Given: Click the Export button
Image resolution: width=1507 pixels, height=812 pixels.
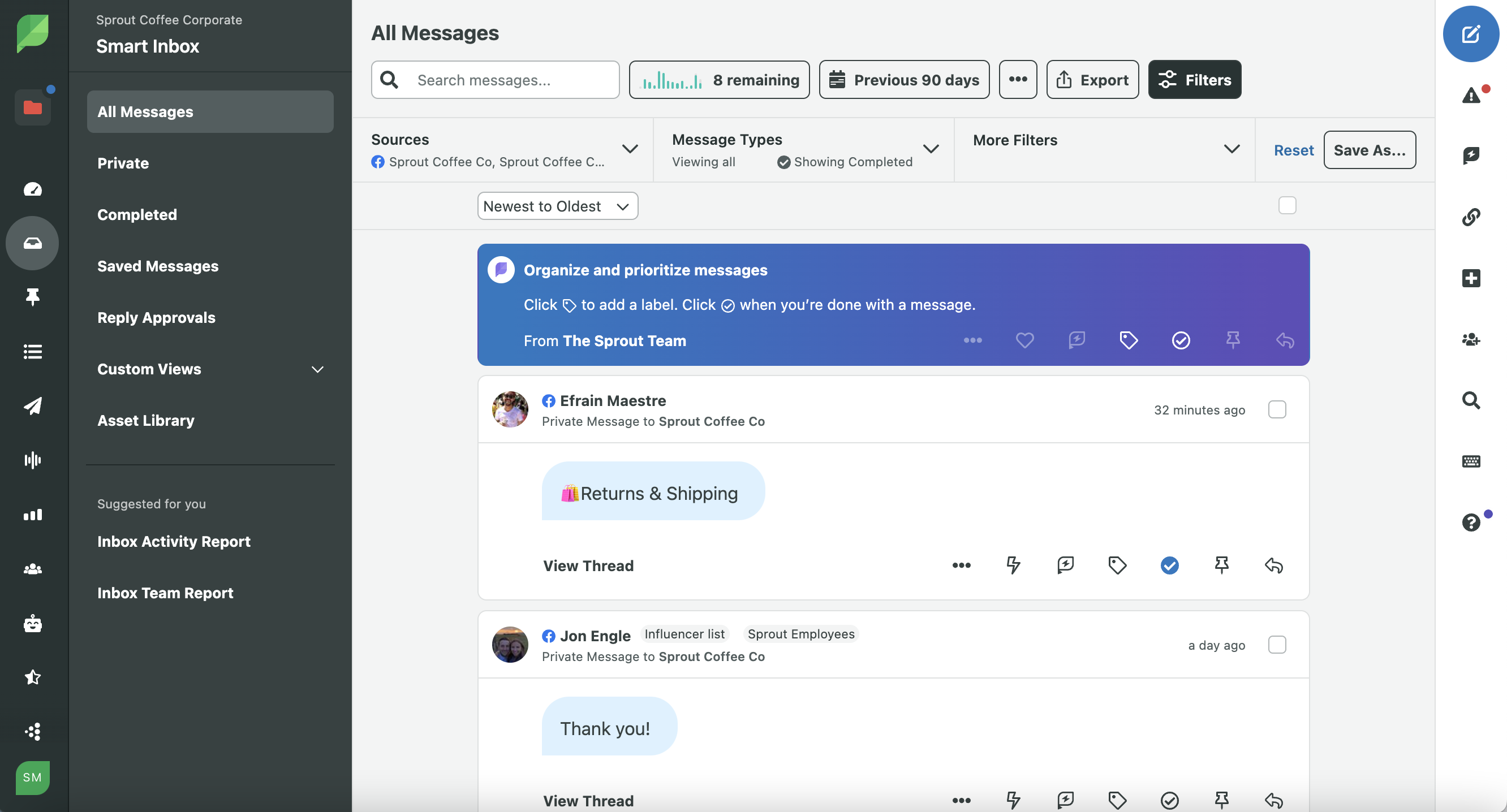Looking at the screenshot, I should [x=1092, y=80].
